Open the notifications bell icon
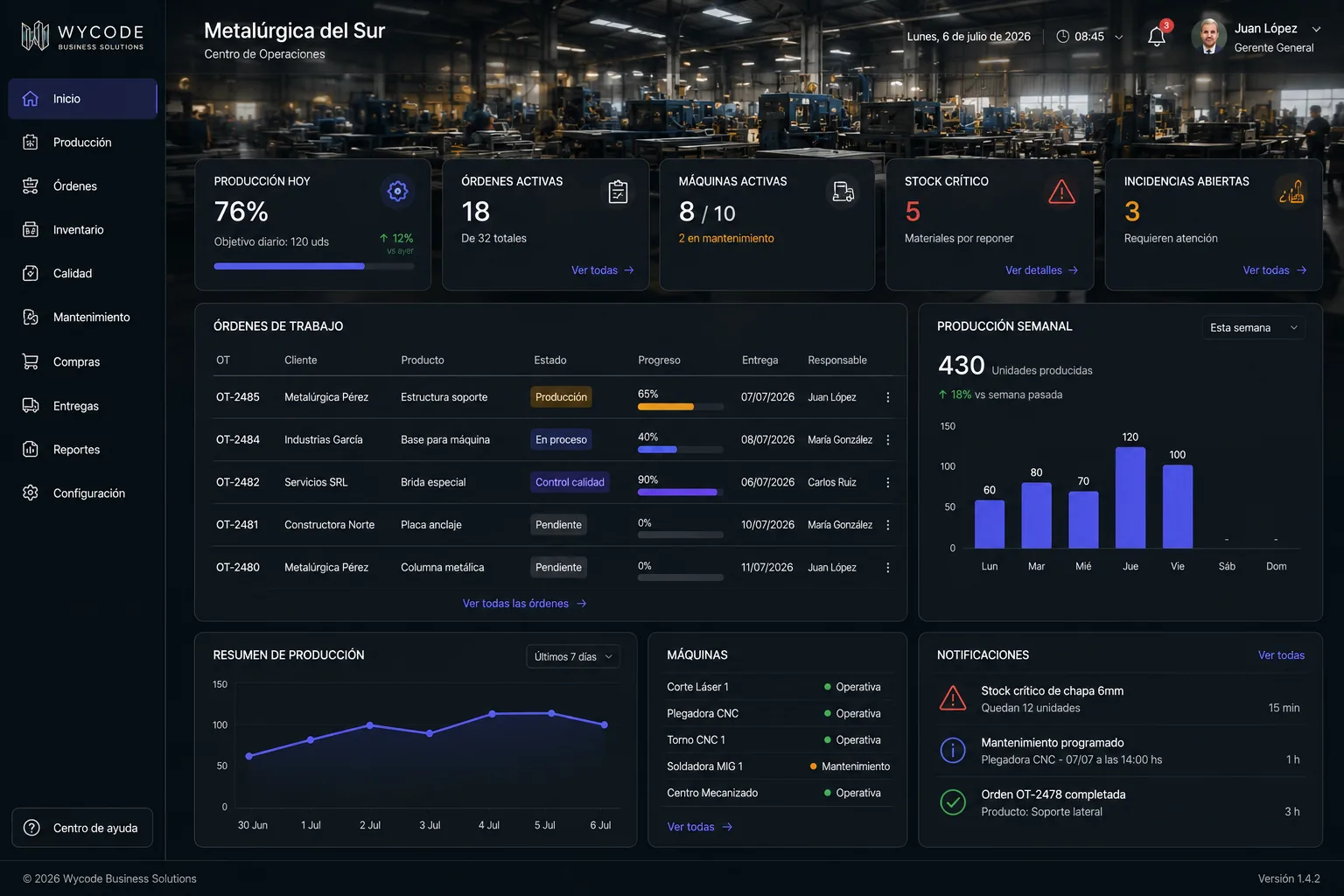Viewport: 1344px width, 896px height. [x=1157, y=37]
